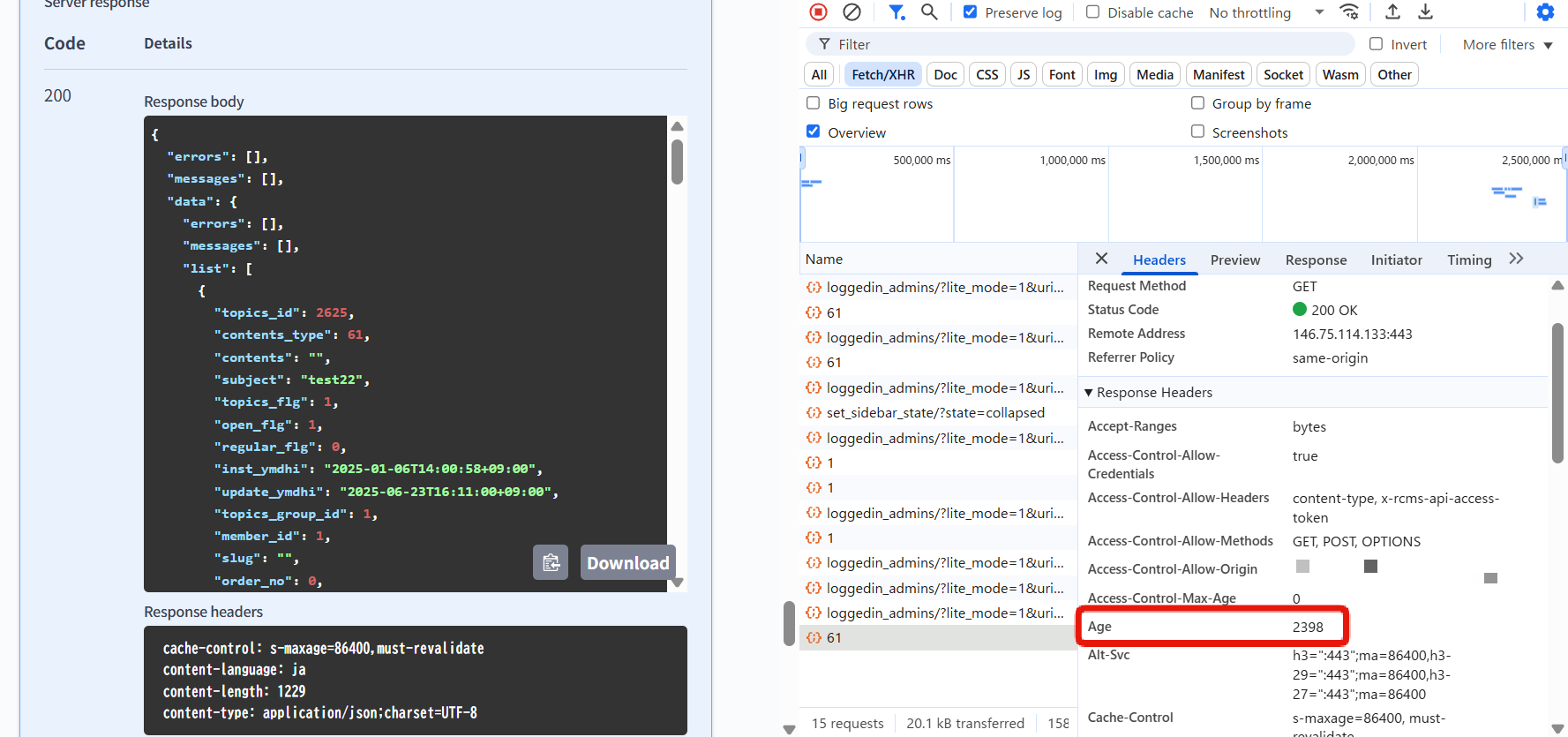This screenshot has height=737, width=1568.
Task: Stop recording network log
Action: click(818, 11)
